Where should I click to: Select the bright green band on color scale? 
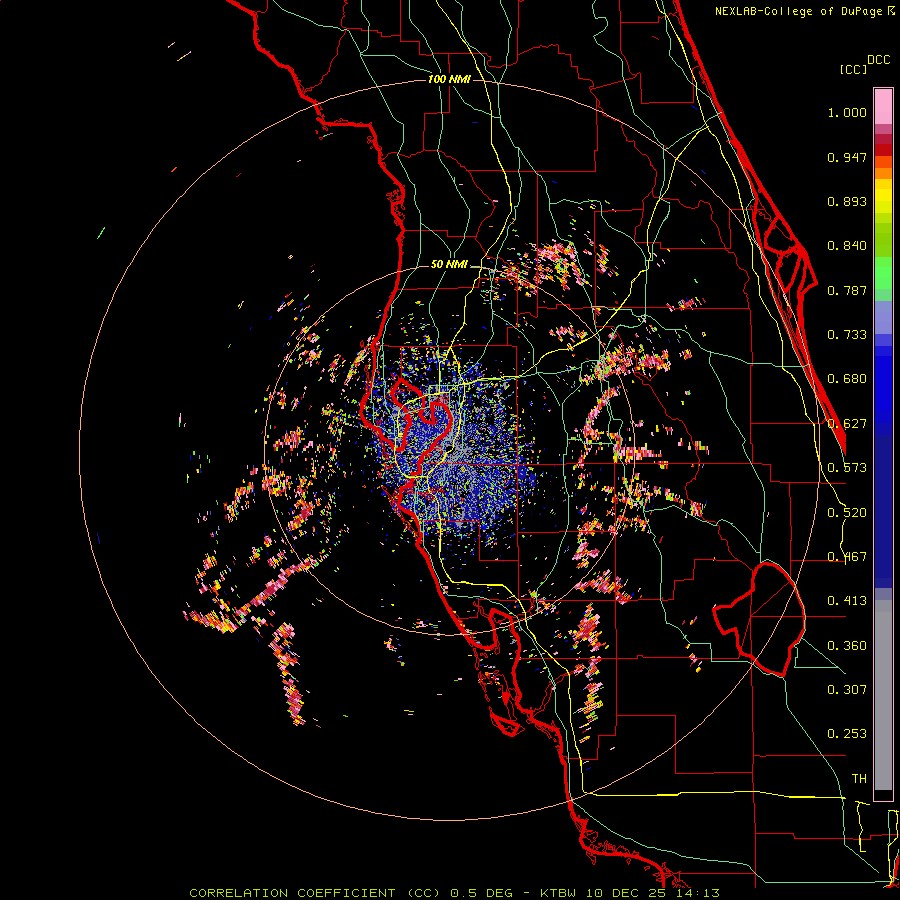point(883,278)
